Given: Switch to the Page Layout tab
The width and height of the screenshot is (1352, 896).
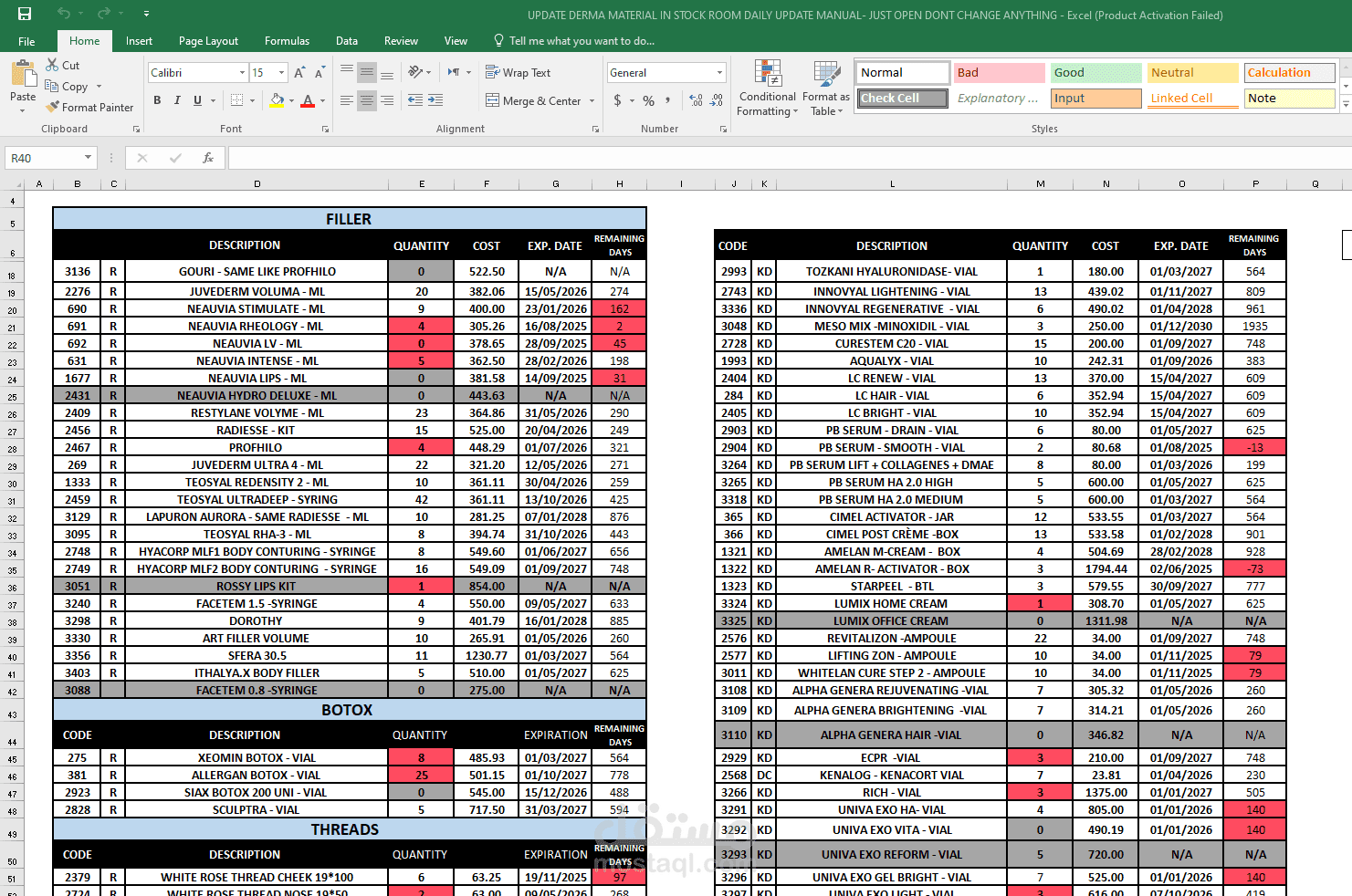Looking at the screenshot, I should coord(208,41).
